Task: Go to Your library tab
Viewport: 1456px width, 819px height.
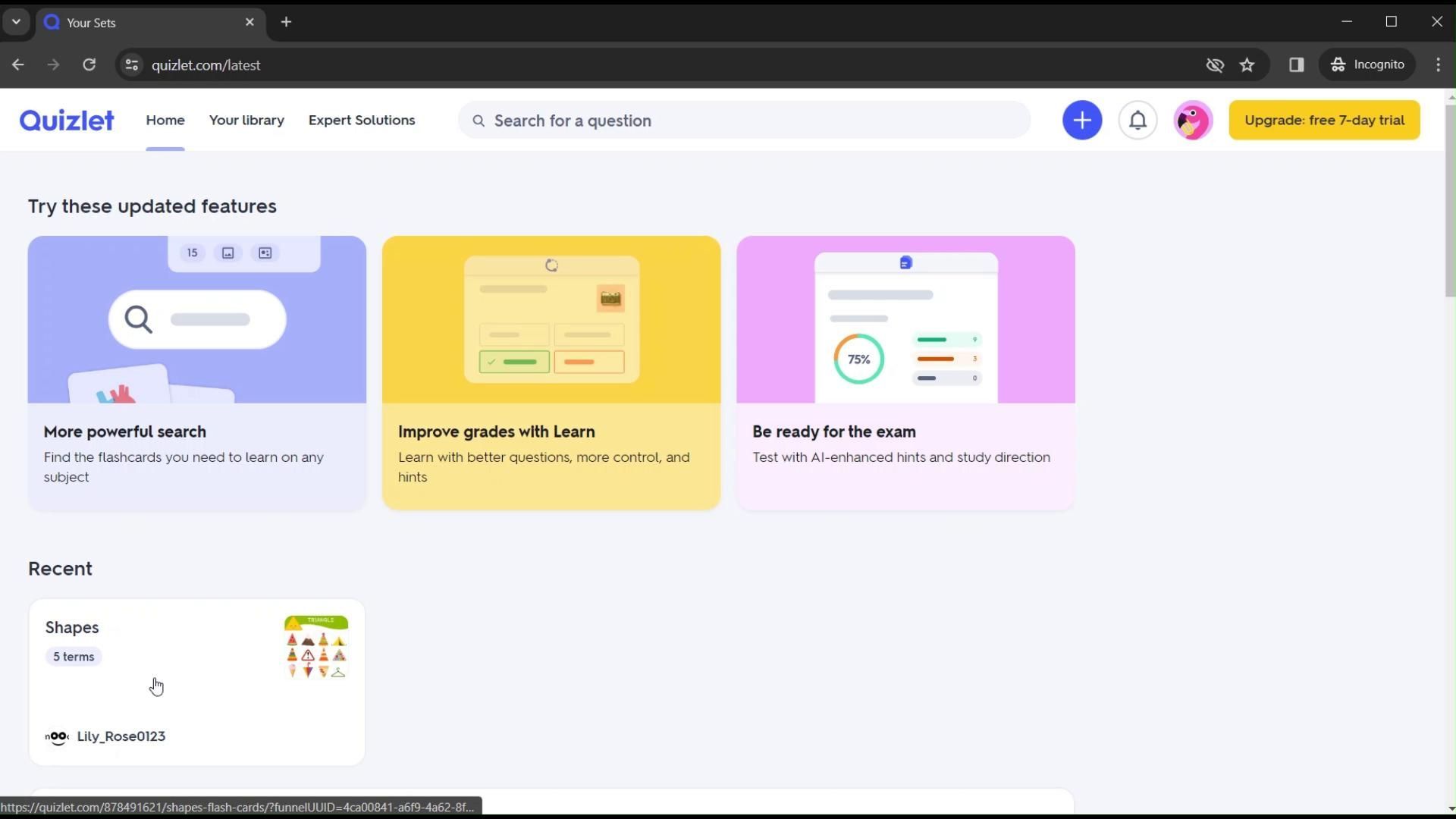Action: pyautogui.click(x=246, y=121)
